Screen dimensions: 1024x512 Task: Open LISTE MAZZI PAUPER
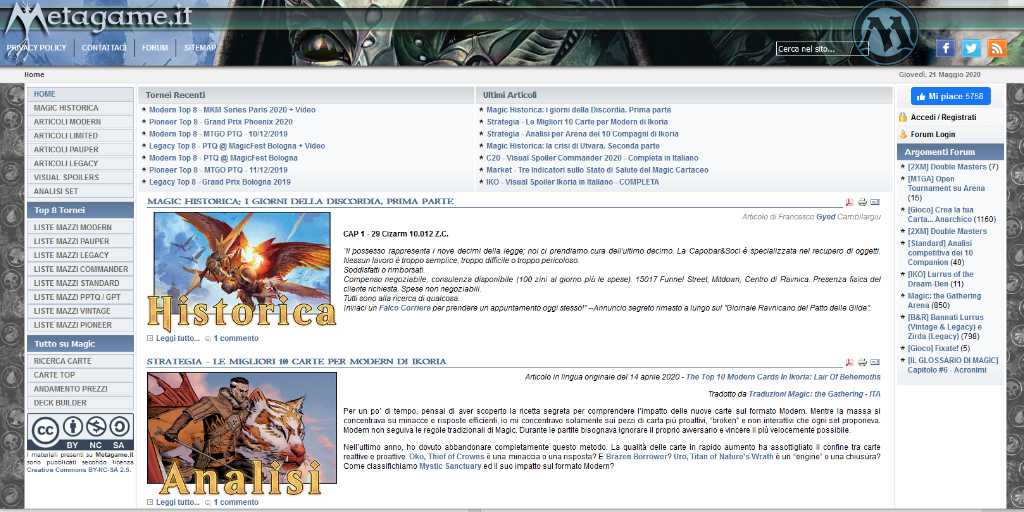(80, 241)
